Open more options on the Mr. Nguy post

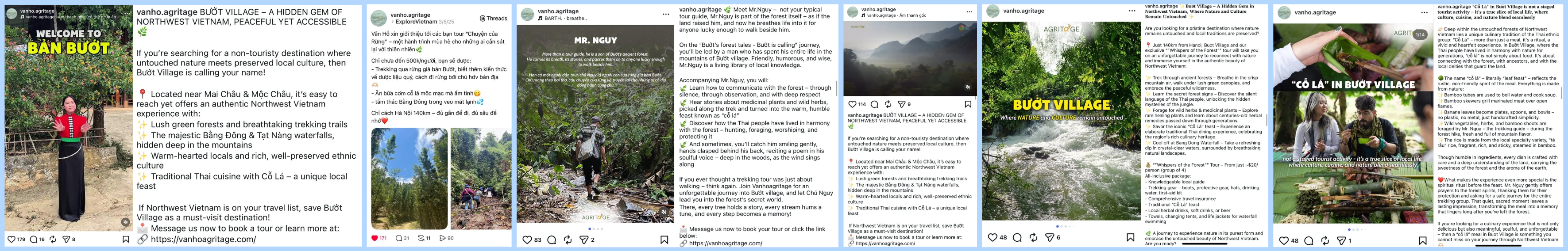point(665,13)
